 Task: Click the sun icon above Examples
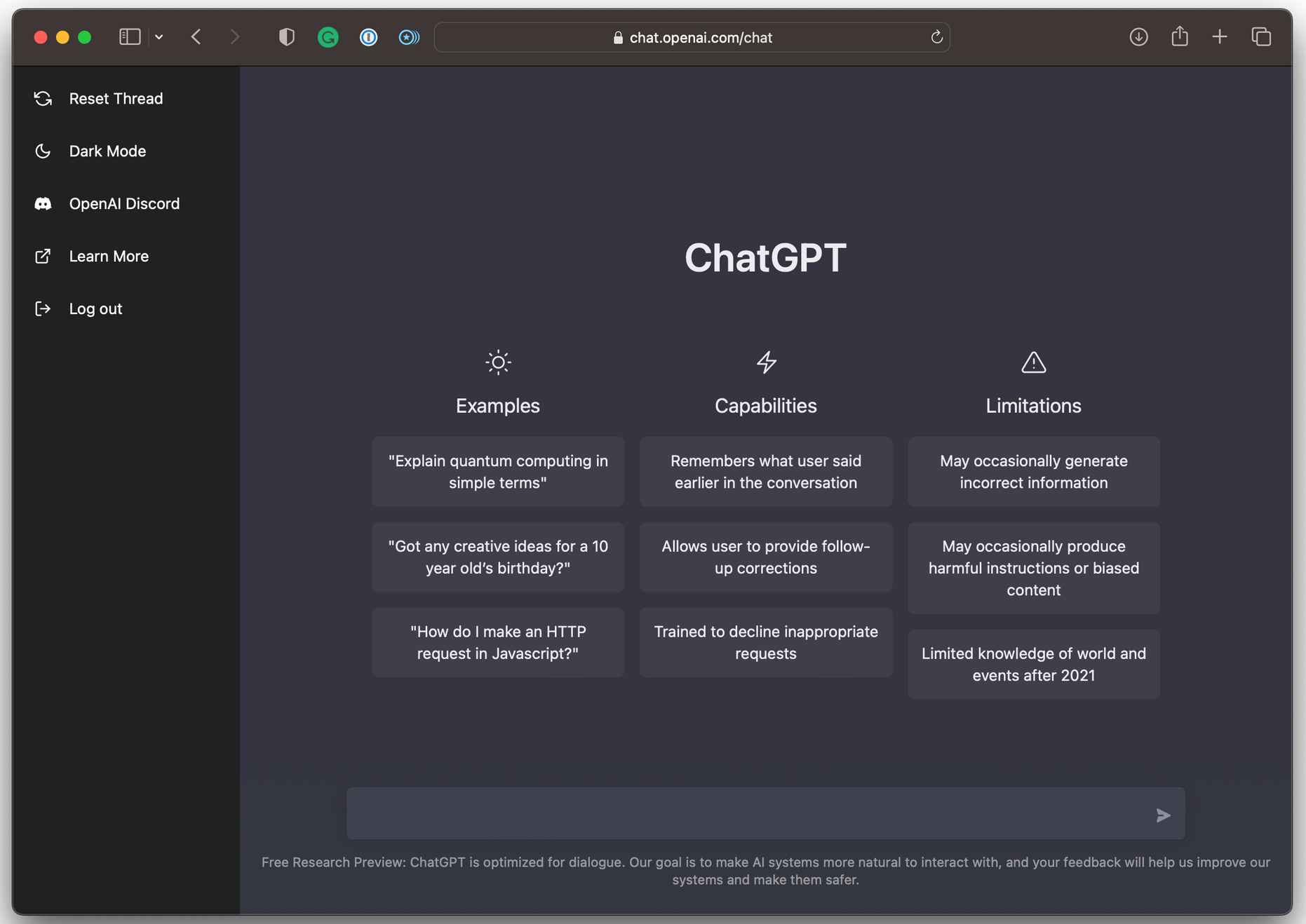(498, 362)
